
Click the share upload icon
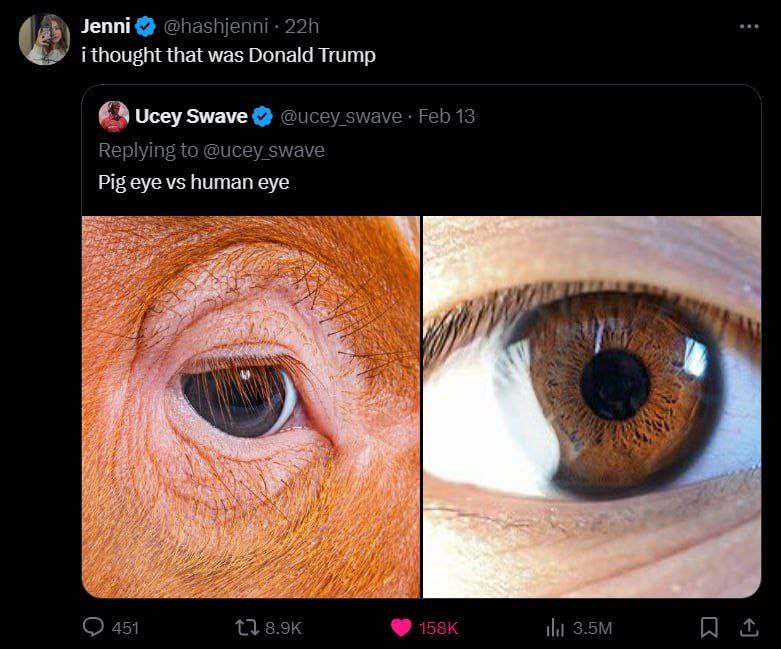[x=747, y=627]
